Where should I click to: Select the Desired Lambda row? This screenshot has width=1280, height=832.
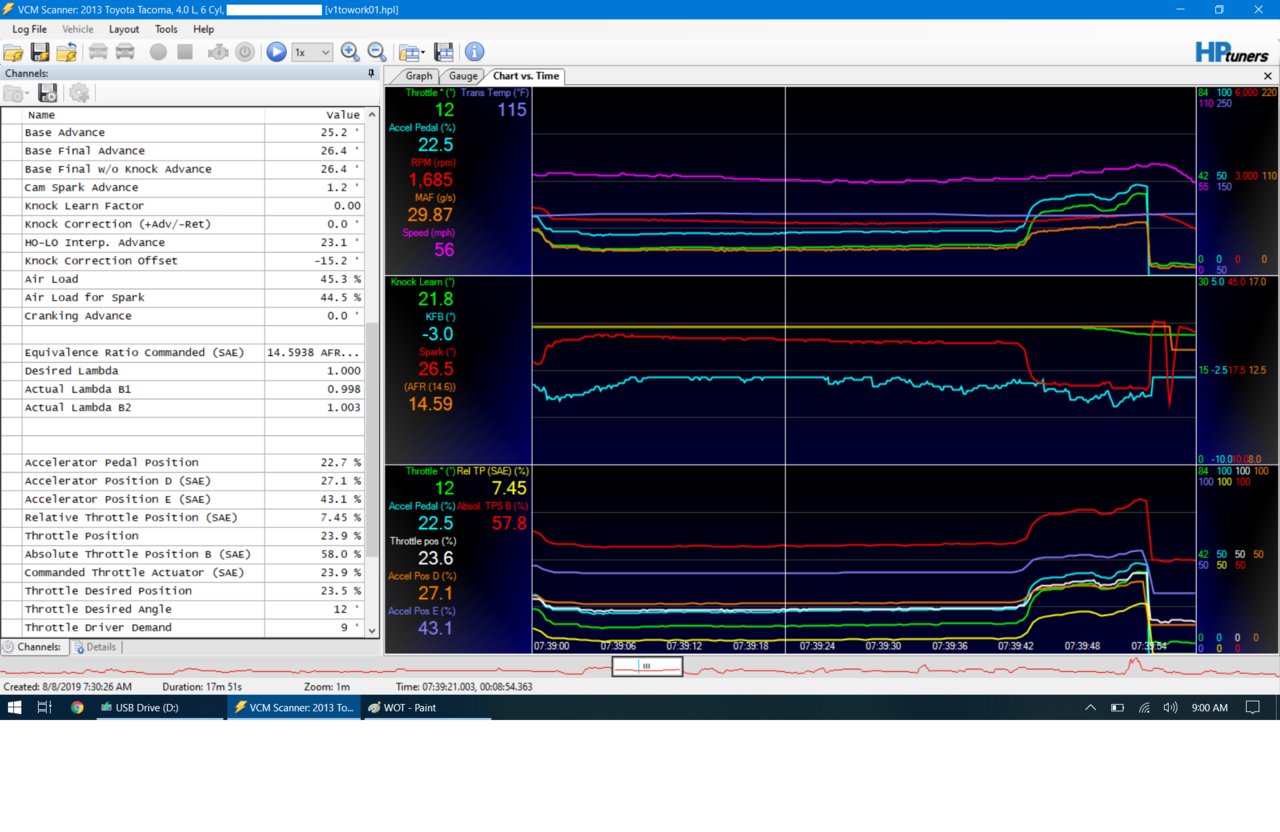point(183,371)
